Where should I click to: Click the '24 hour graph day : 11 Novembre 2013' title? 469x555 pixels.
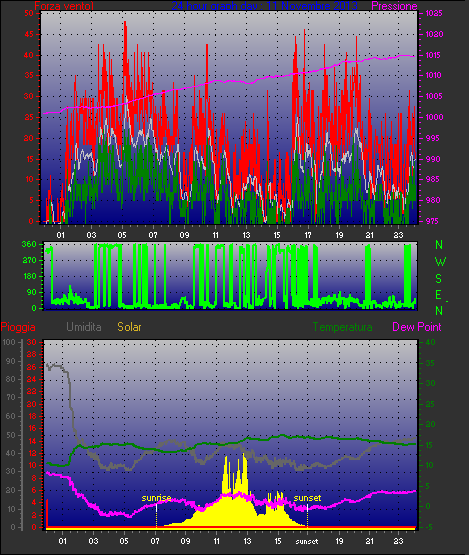(264, 6)
